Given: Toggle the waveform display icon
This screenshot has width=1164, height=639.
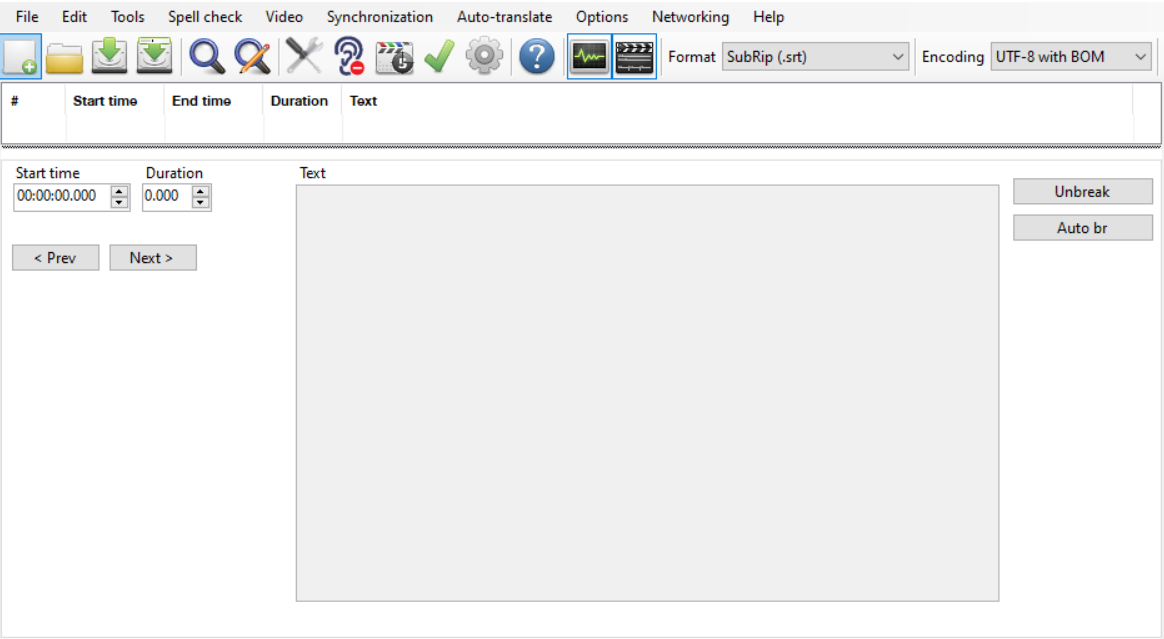Looking at the screenshot, I should pos(589,56).
